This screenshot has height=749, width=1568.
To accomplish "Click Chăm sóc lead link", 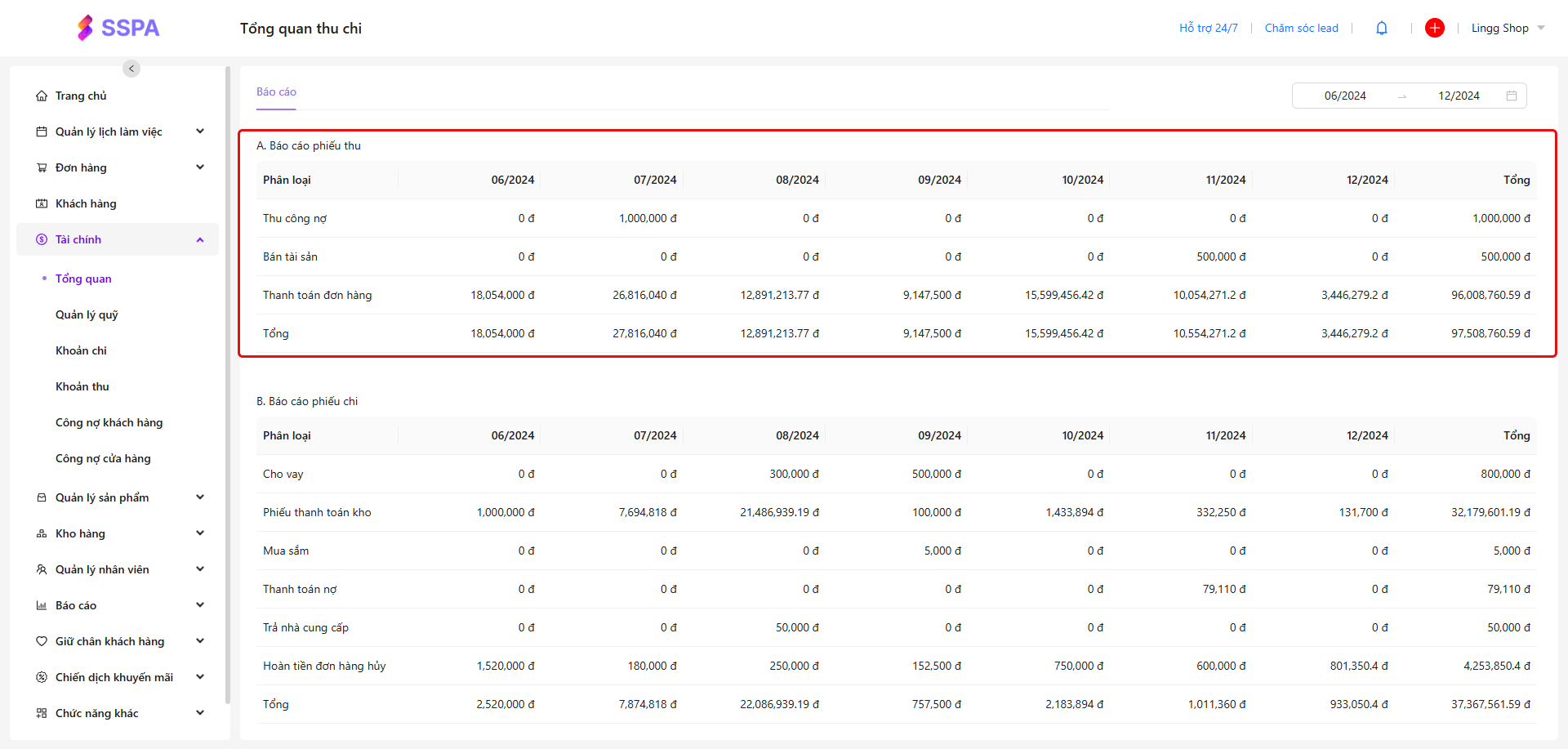I will [x=1301, y=28].
